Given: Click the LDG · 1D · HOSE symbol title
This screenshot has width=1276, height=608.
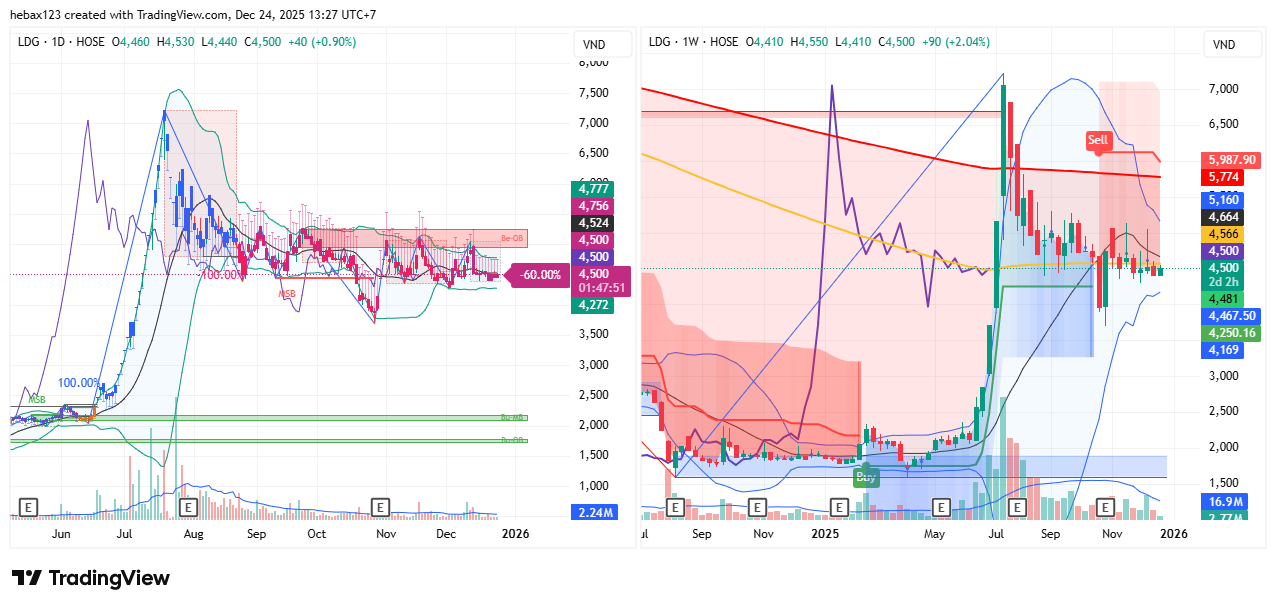Looking at the screenshot, I should pos(60,41).
